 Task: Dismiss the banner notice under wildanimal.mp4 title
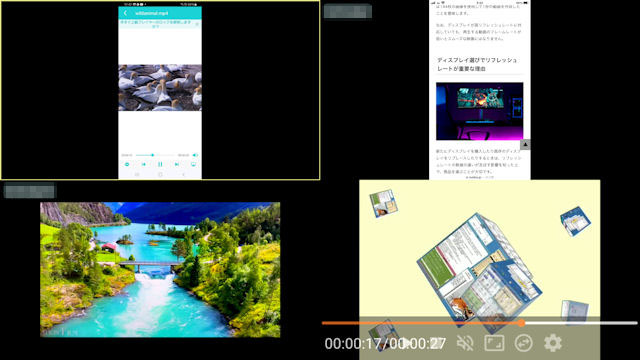coord(197,24)
